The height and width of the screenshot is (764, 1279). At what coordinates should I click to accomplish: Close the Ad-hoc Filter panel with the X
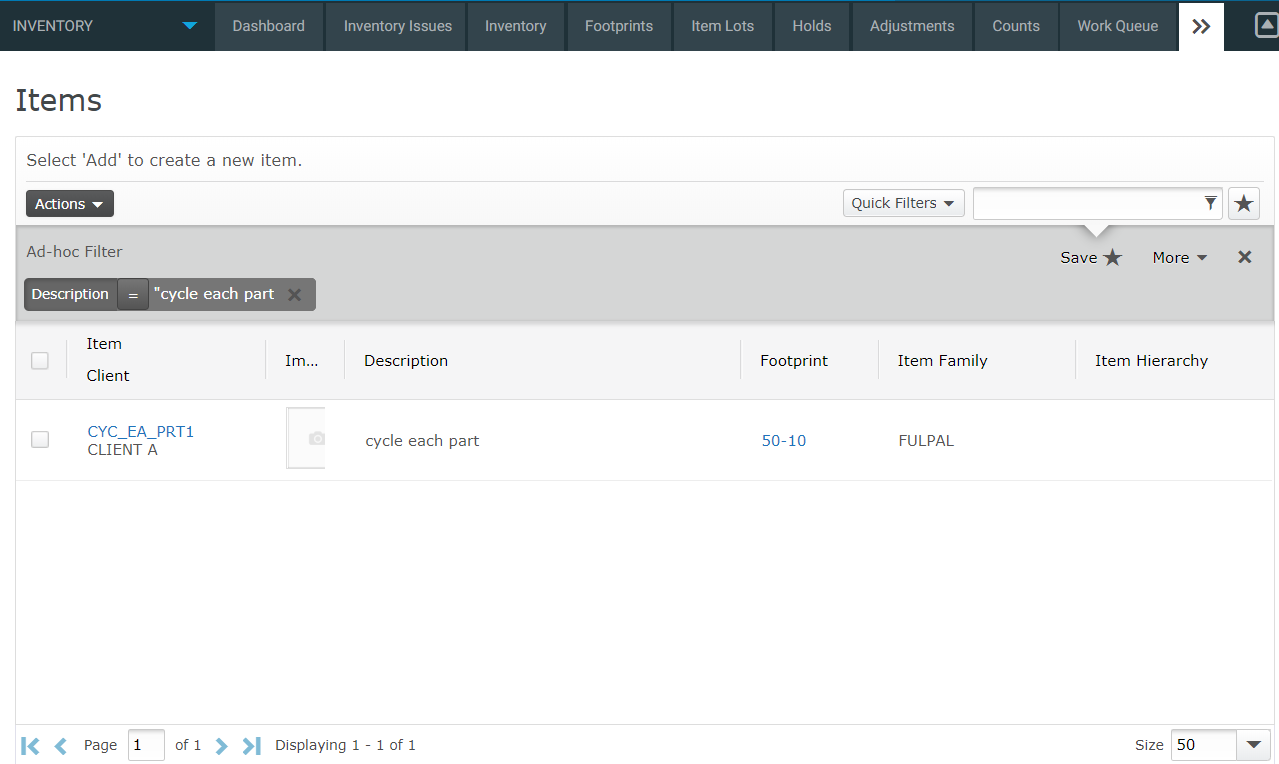tap(1244, 257)
